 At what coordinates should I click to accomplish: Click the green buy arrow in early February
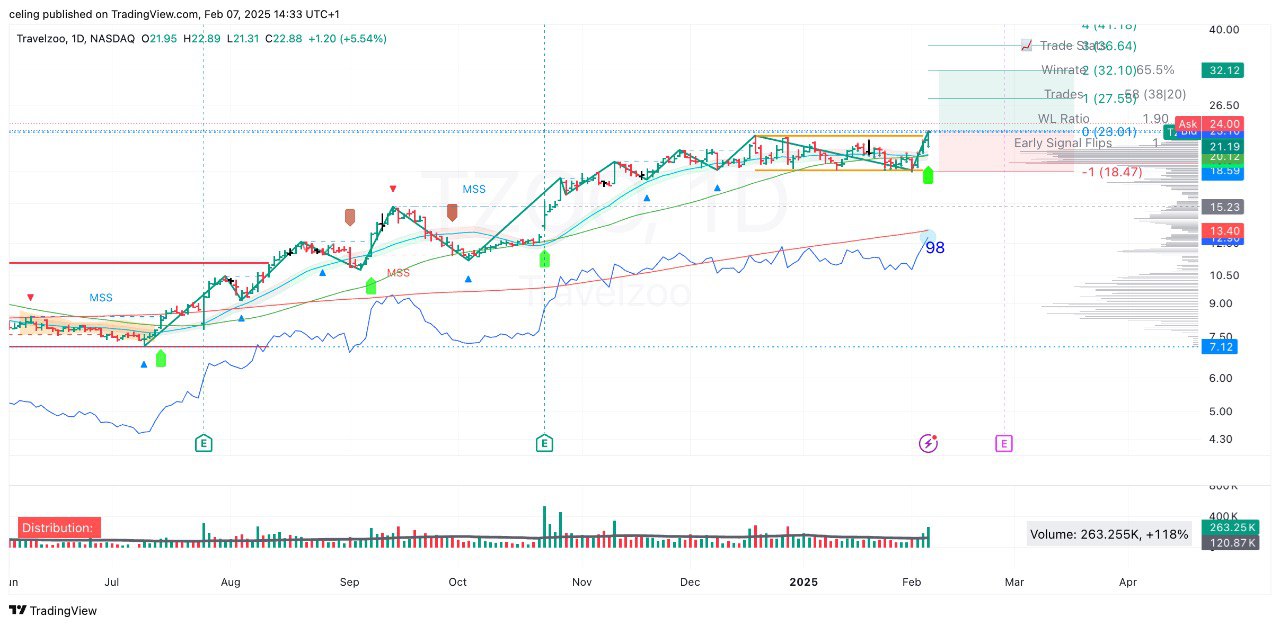tap(928, 176)
